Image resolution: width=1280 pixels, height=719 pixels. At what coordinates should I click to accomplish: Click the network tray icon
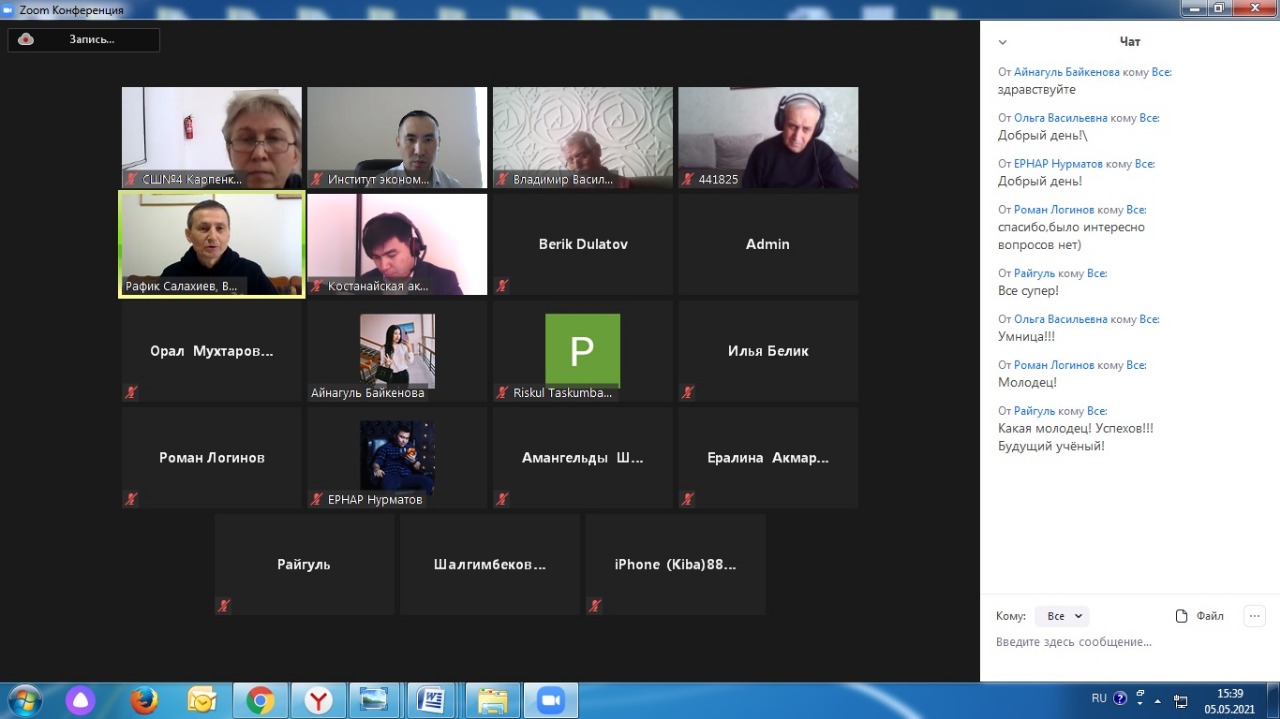coord(1180,701)
